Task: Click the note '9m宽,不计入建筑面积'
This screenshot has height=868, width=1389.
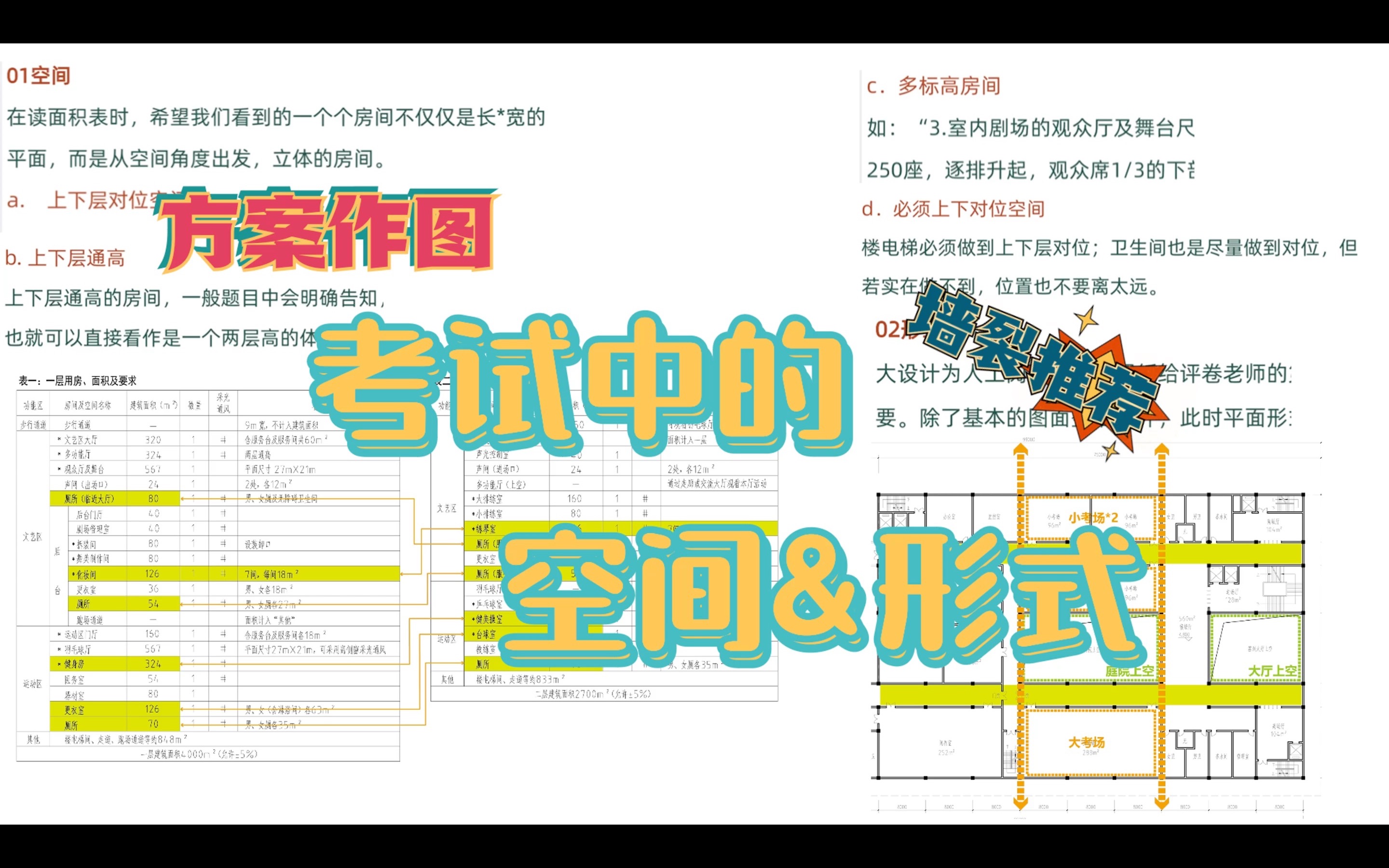Action: pos(281,425)
